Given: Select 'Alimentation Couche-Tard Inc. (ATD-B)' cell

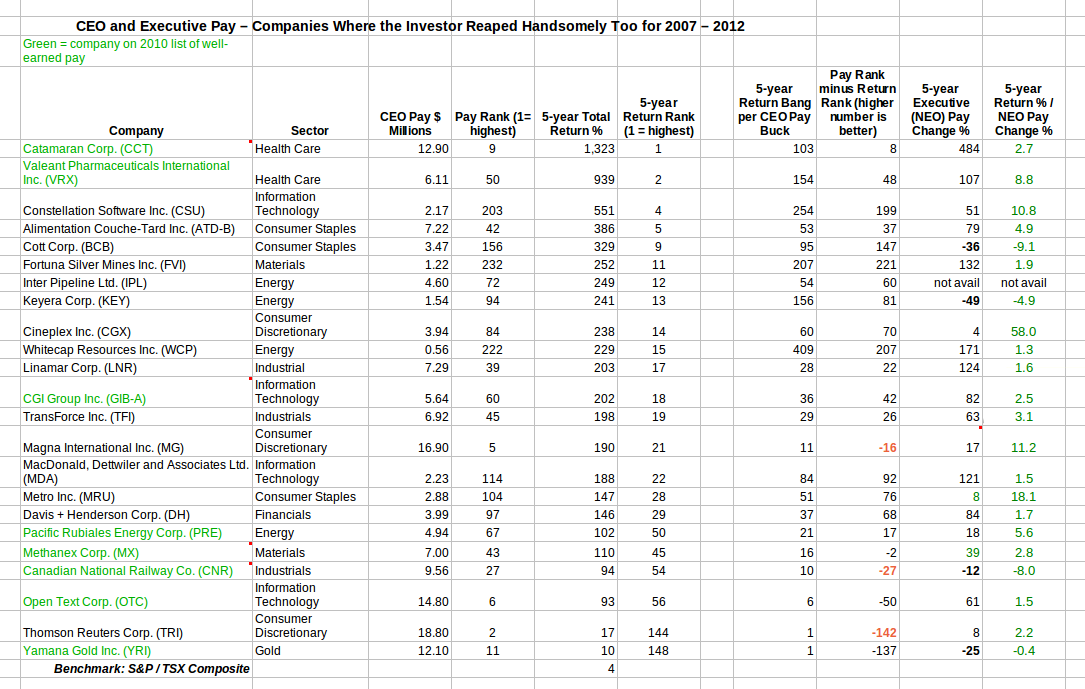Looking at the screenshot, I should (136, 229).
